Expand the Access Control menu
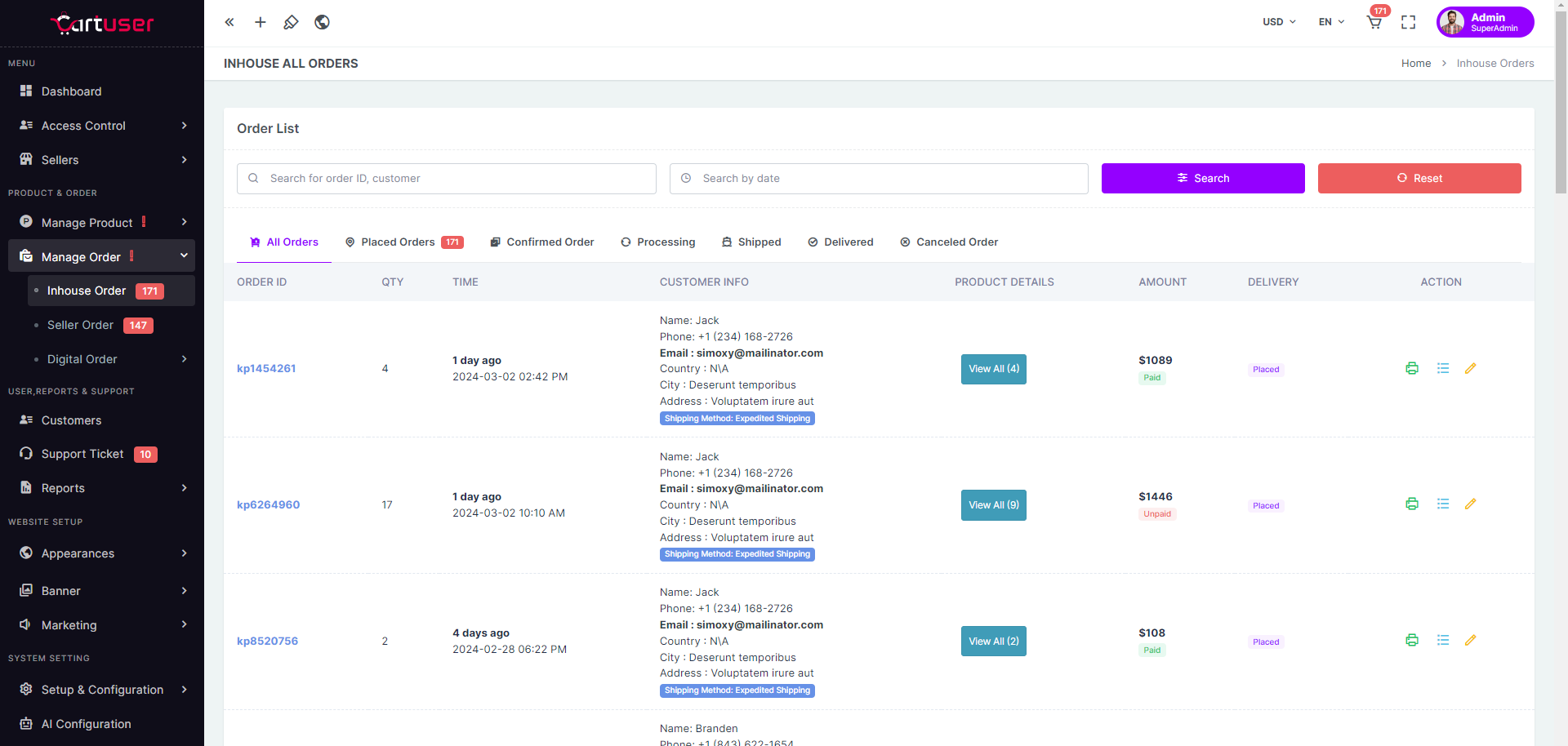1568x746 pixels. pyautogui.click(x=102, y=126)
